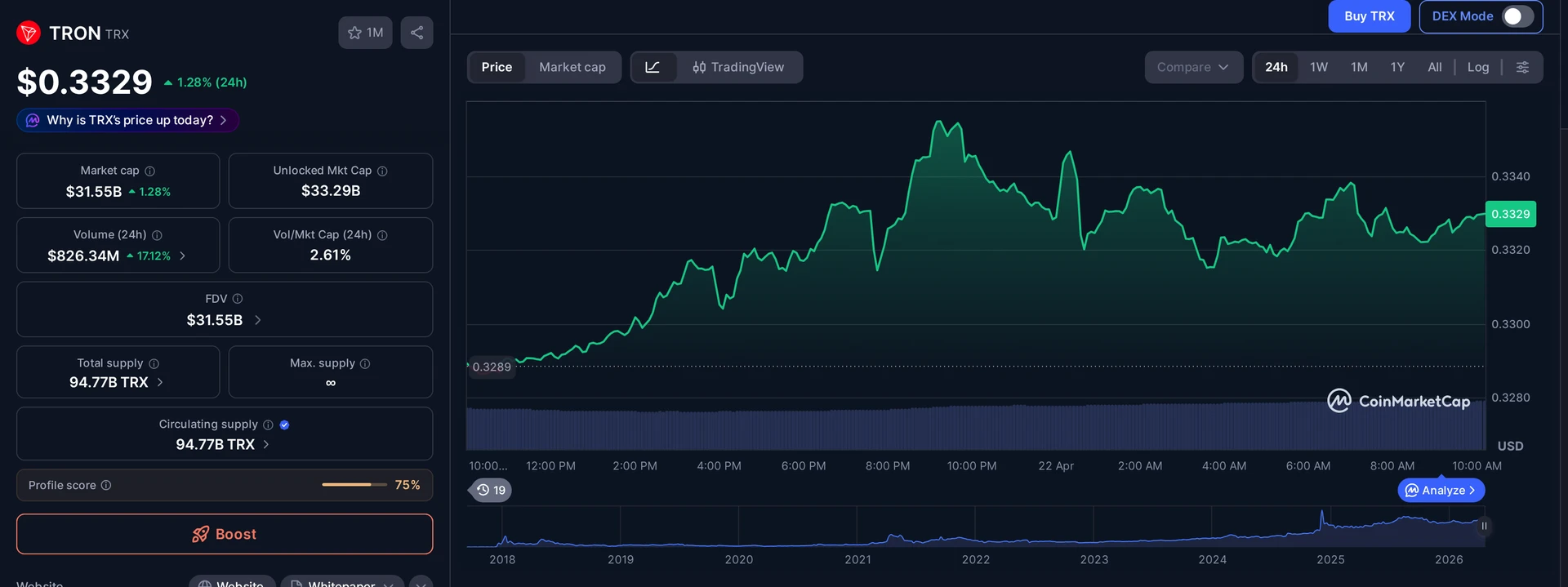Click Market cap info icon
This screenshot has width=1568, height=587.
[150, 171]
